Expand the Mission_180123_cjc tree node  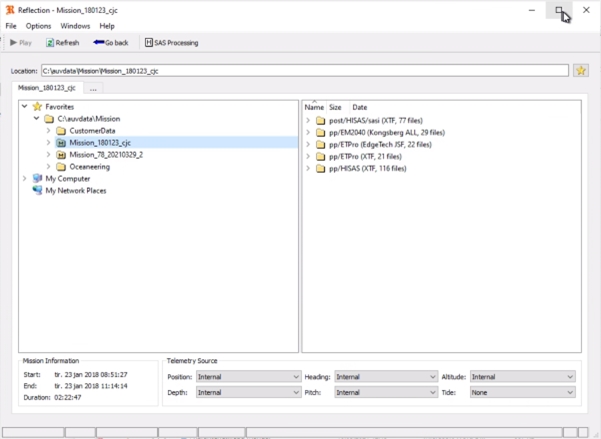click(x=48, y=143)
